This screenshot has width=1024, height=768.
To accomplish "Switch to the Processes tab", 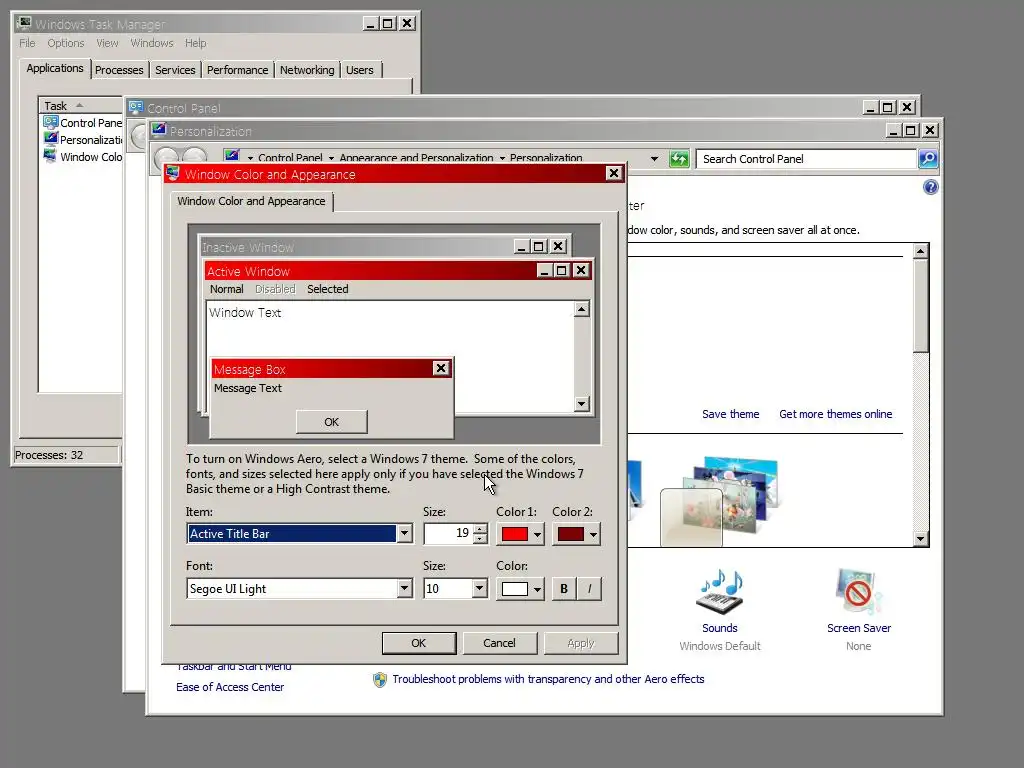I will (119, 70).
